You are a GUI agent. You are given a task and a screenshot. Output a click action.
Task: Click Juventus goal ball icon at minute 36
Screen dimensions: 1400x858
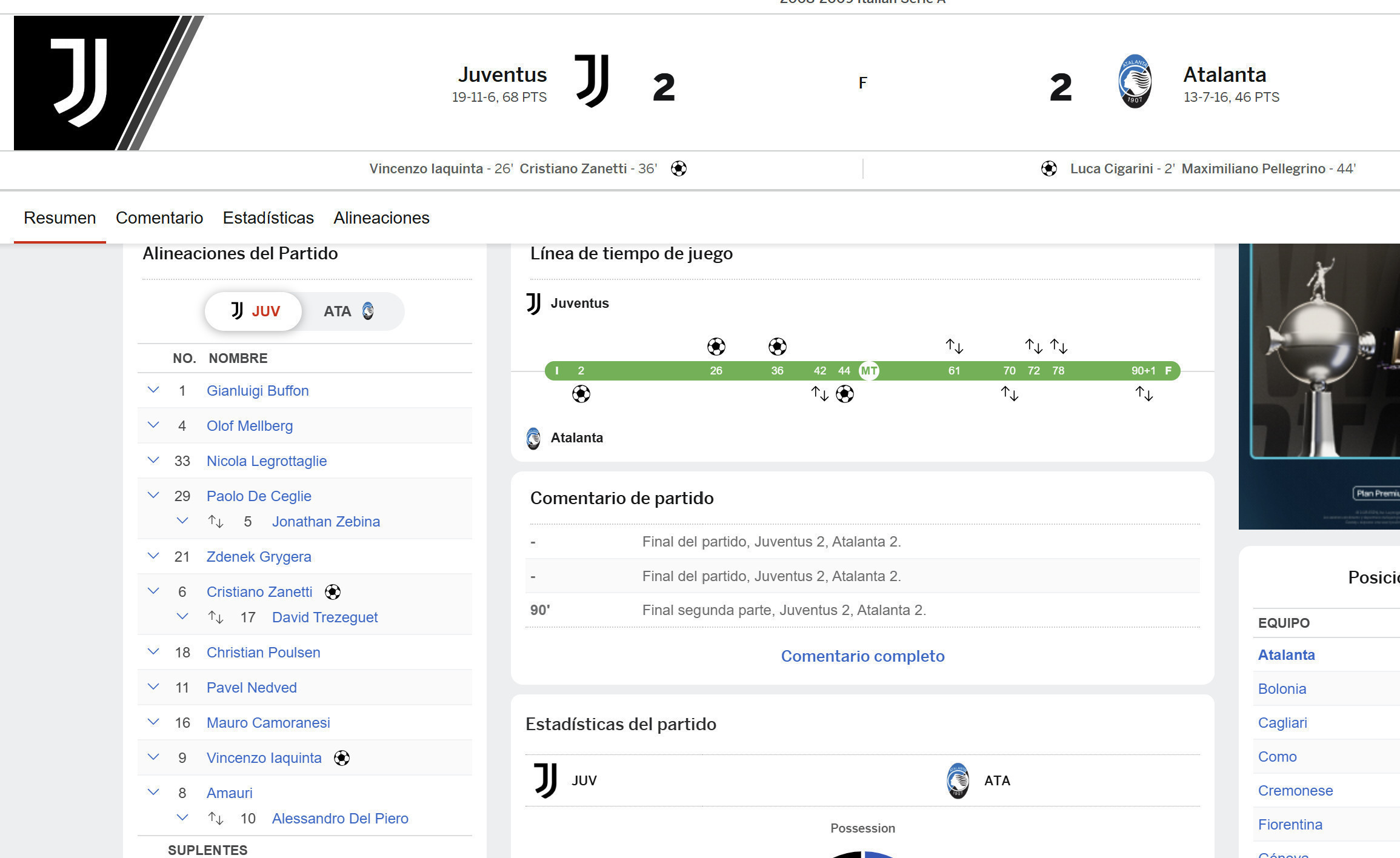point(778,347)
